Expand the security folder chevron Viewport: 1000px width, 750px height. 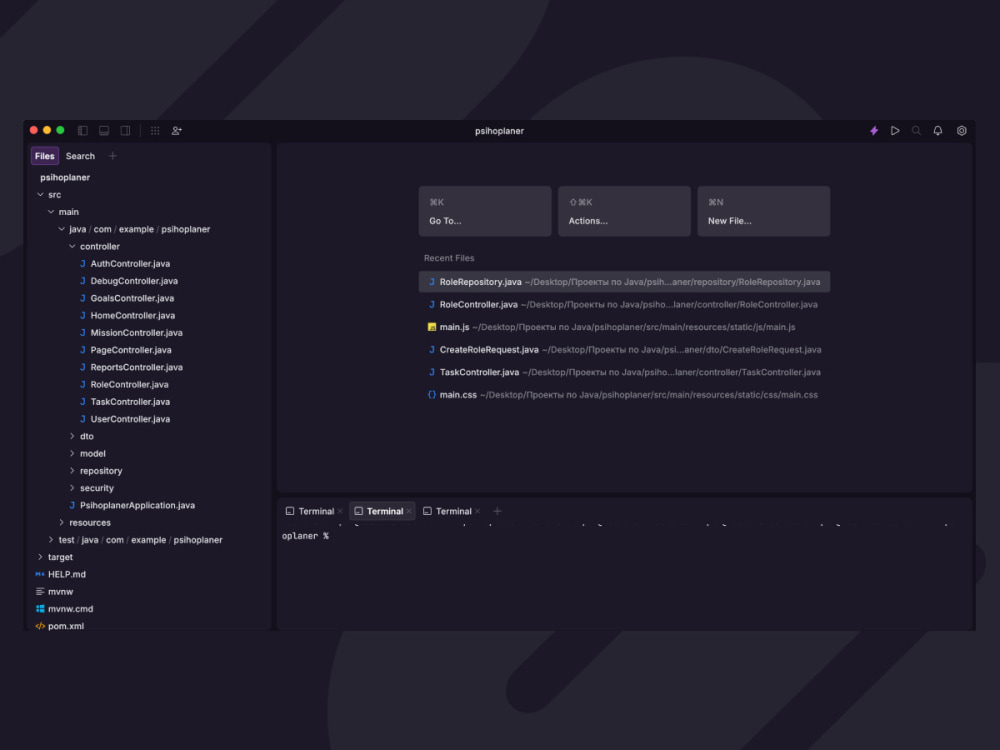pyautogui.click(x=72, y=488)
